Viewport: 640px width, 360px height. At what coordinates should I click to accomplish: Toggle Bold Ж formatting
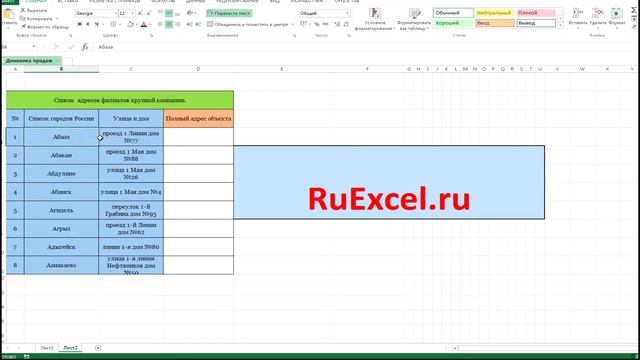(80, 24)
